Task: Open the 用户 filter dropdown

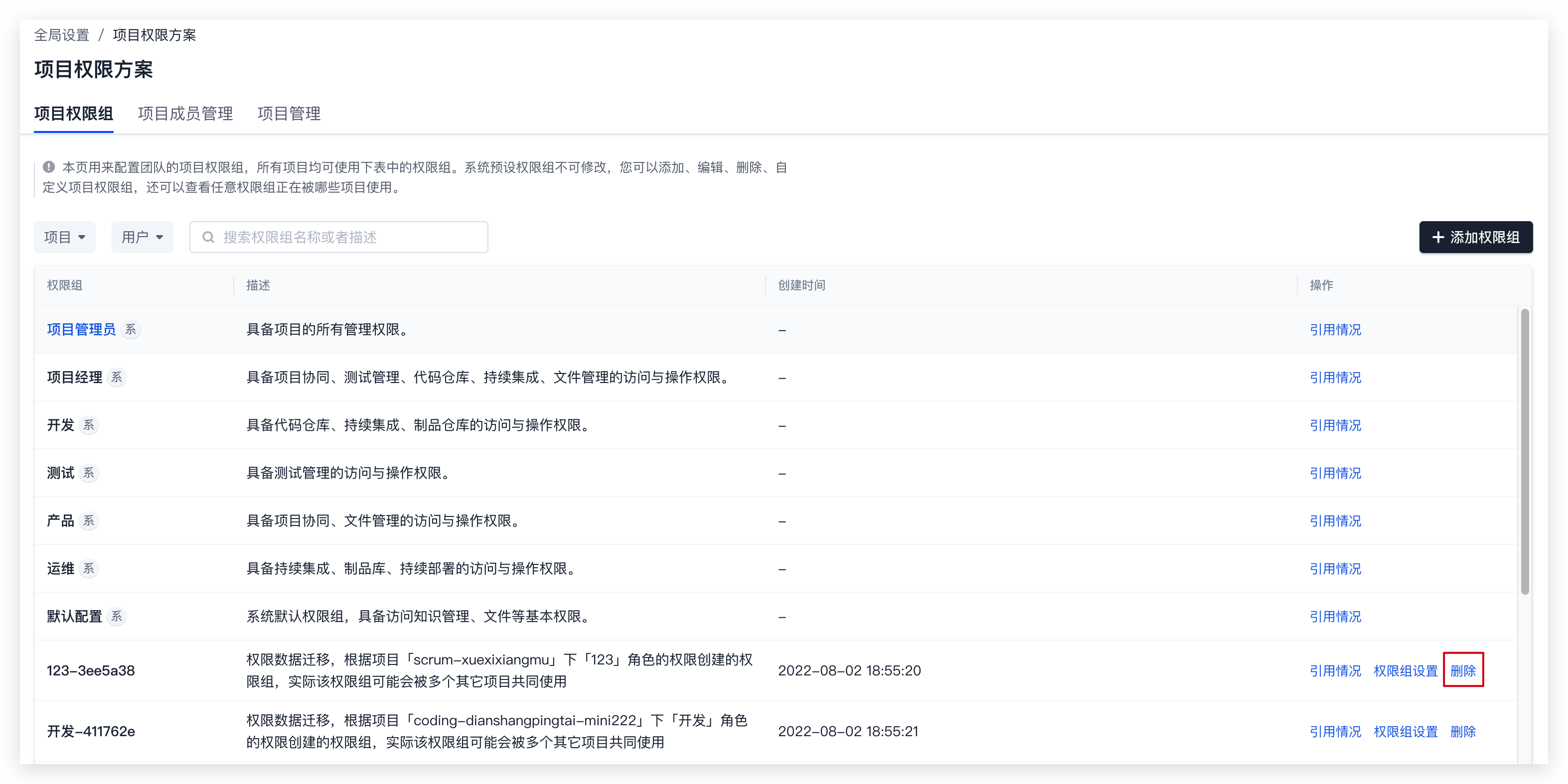Action: click(142, 237)
